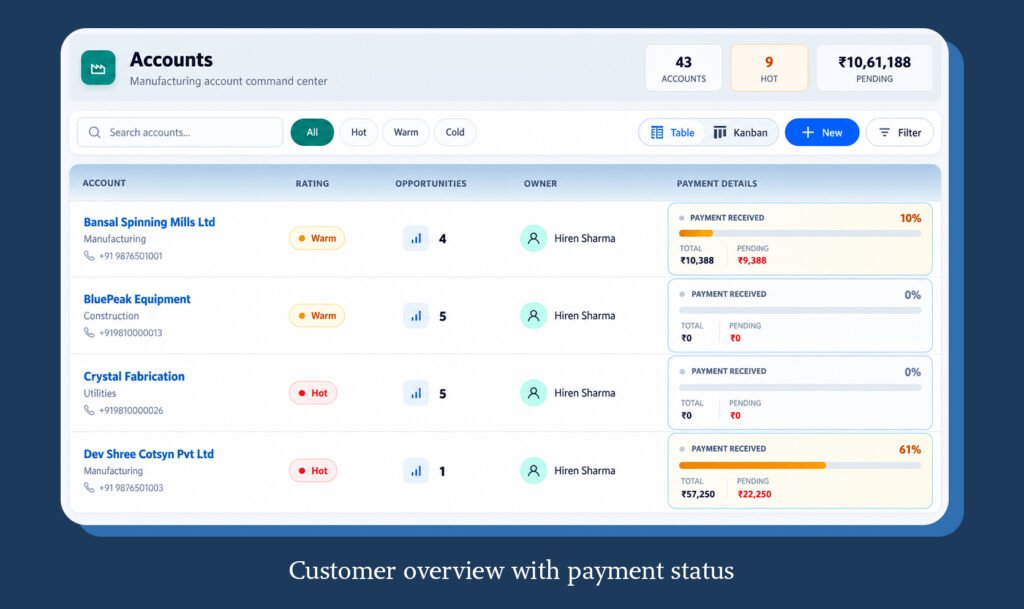Image resolution: width=1024 pixels, height=609 pixels.
Task: Click the plus icon on New button
Action: 808,133
